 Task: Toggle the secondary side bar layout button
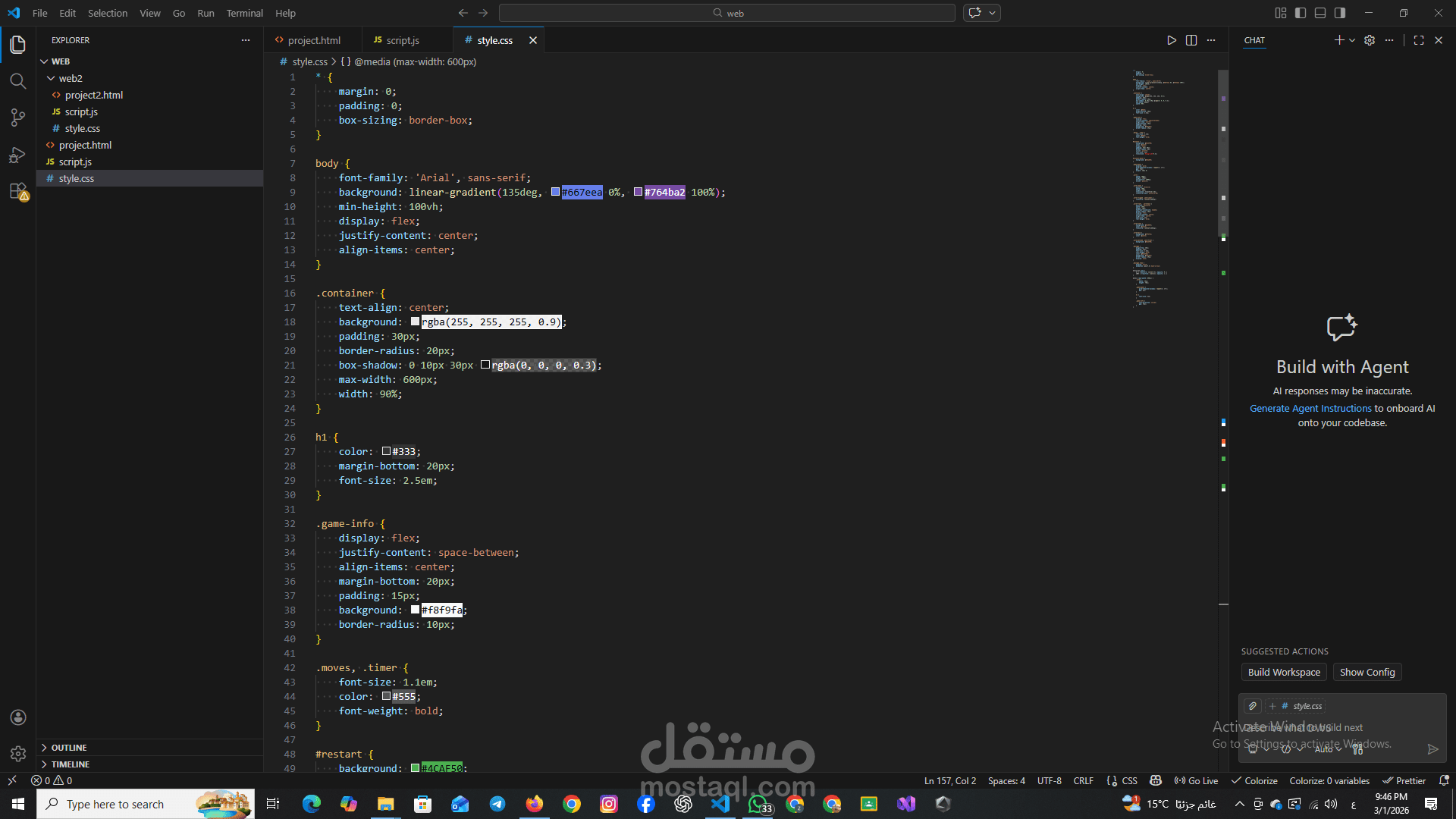point(1340,13)
